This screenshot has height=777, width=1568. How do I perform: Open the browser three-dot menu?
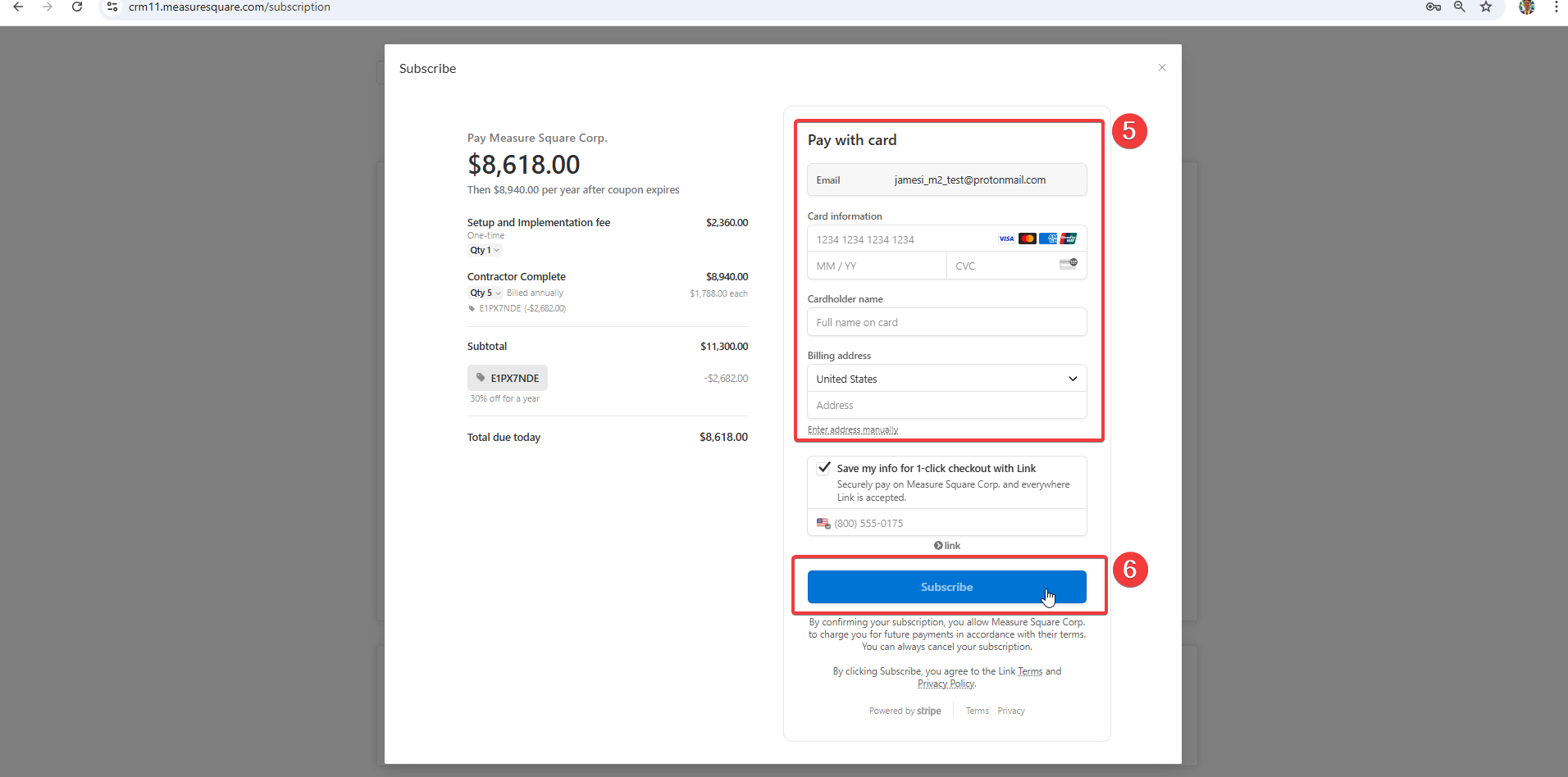[x=1556, y=7]
